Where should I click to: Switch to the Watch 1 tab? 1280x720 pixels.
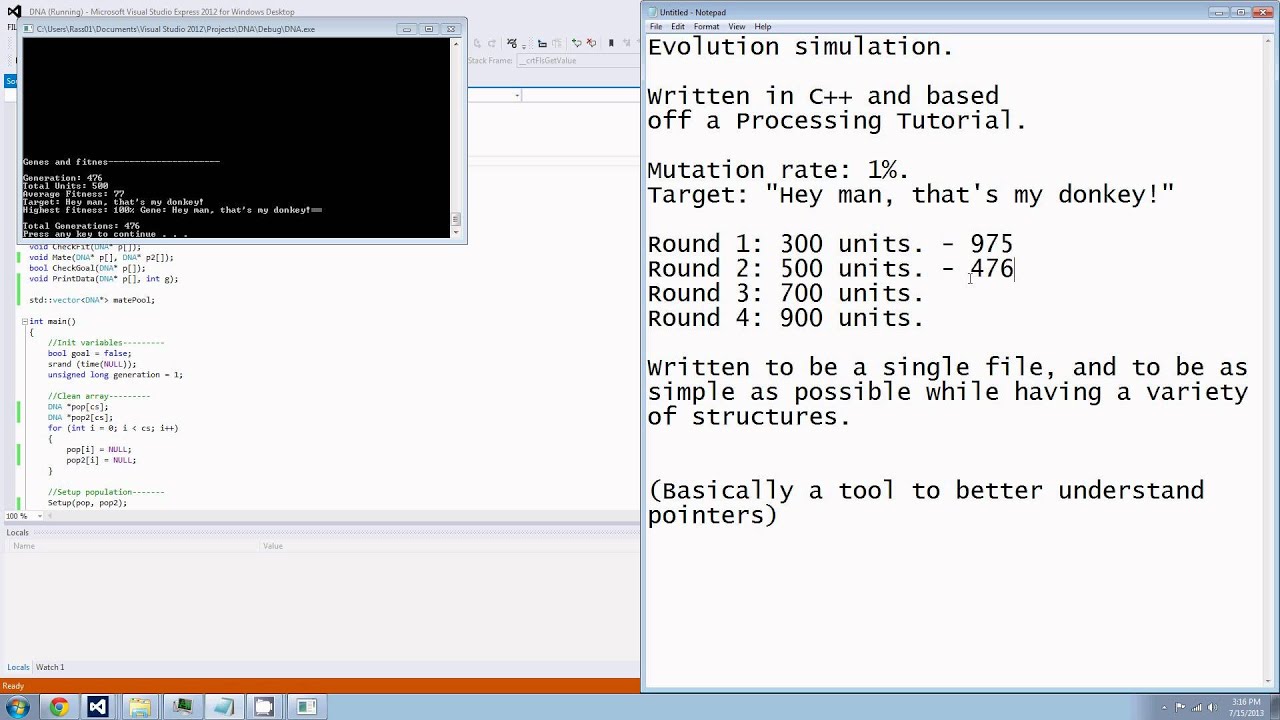coord(50,667)
